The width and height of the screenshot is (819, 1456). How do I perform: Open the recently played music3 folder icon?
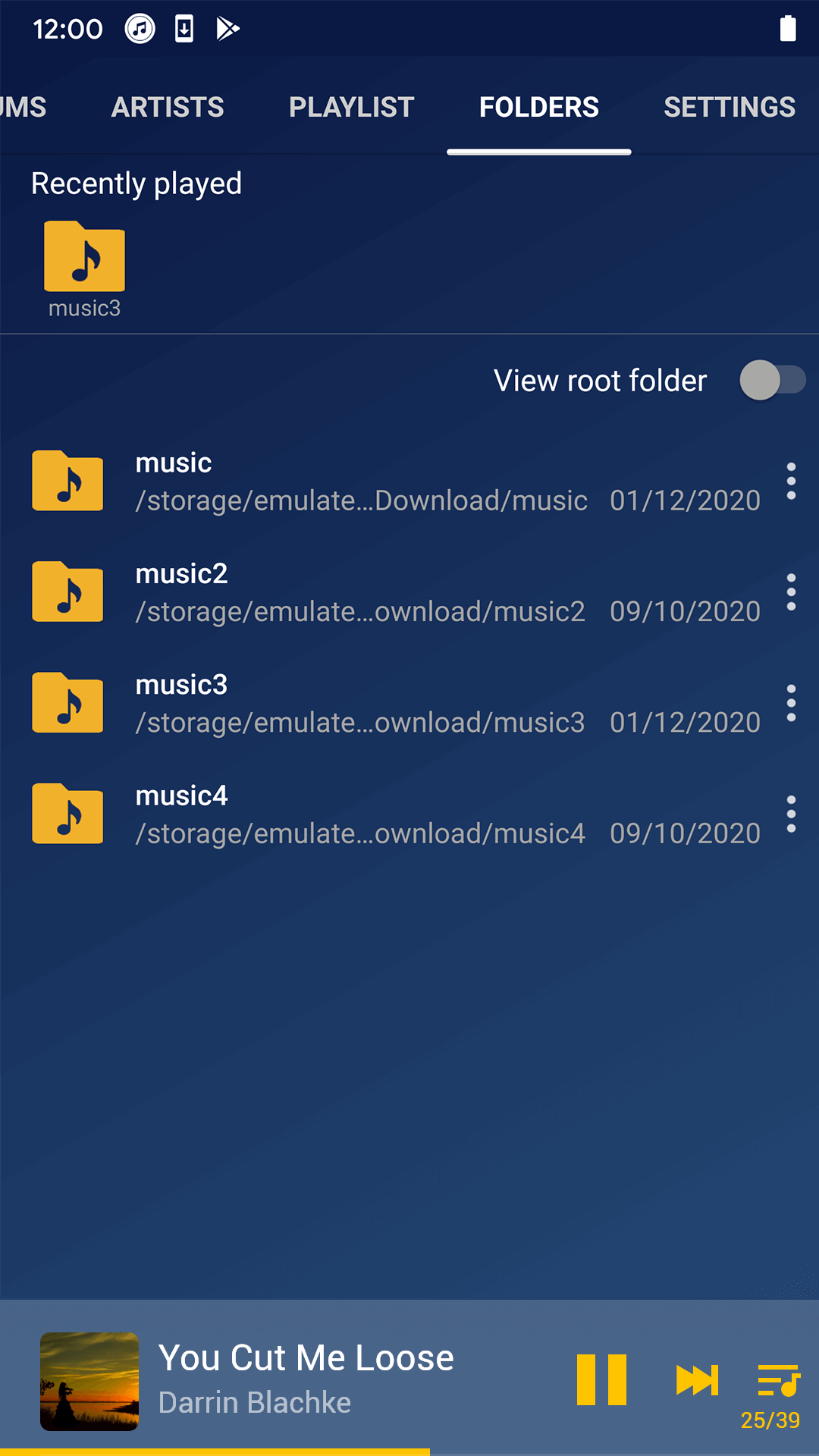pyautogui.click(x=84, y=257)
